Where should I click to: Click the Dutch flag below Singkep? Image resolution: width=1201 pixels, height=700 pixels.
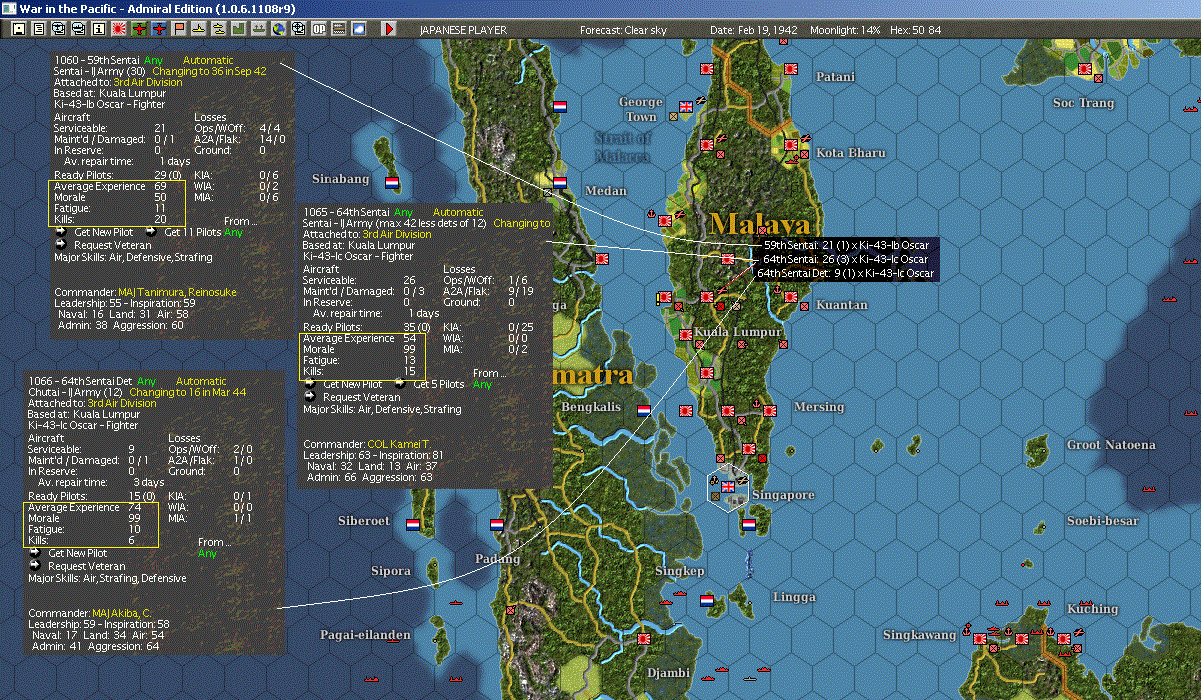[707, 601]
